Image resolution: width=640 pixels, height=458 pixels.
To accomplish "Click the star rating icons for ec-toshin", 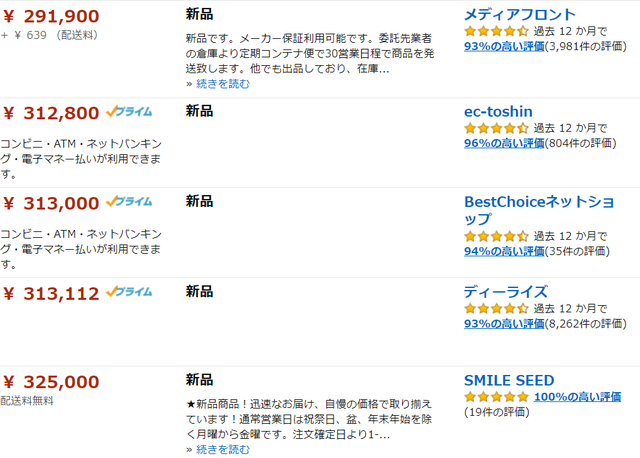I will (x=496, y=128).
